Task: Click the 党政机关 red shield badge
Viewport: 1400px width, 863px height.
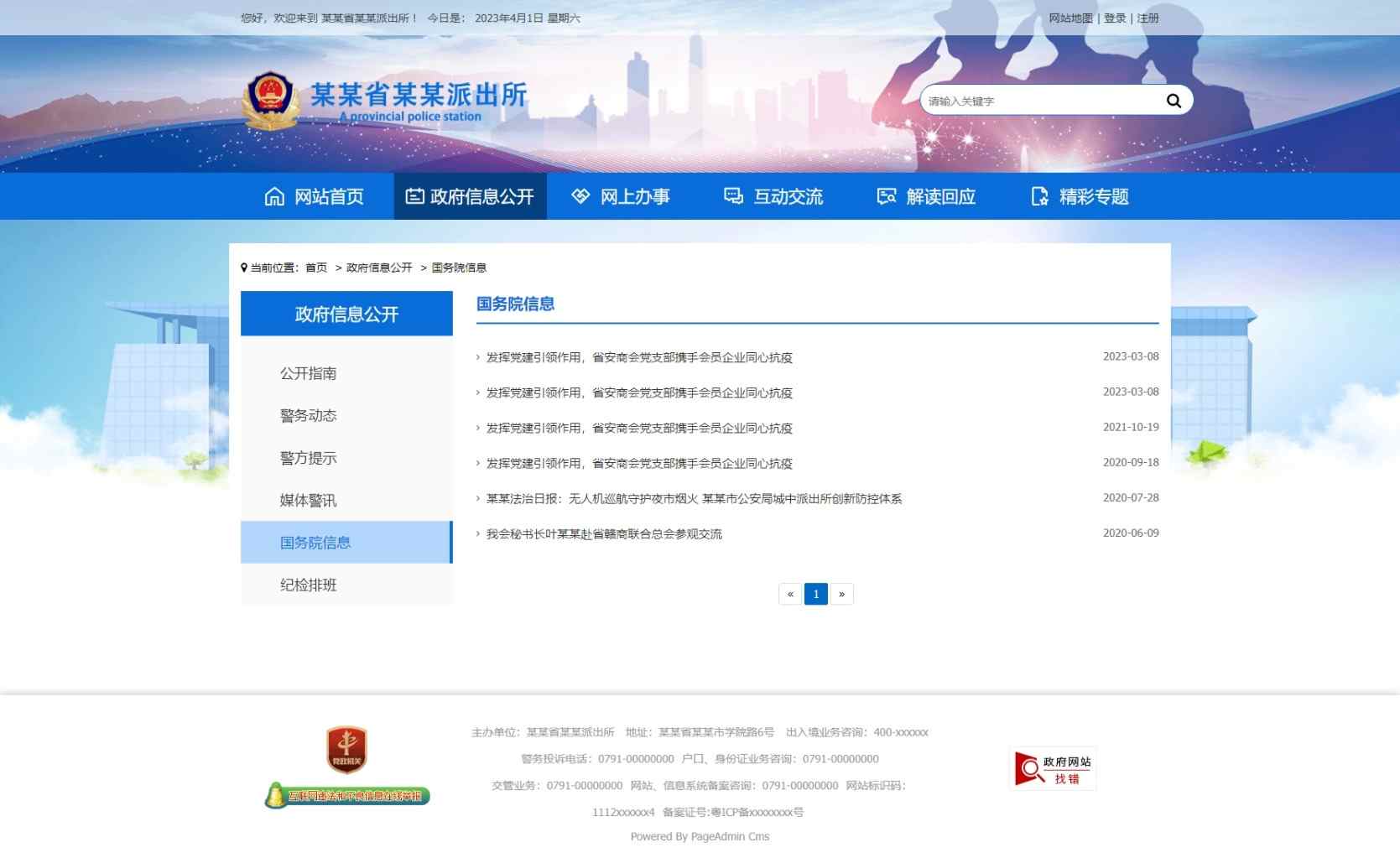Action: (346, 749)
